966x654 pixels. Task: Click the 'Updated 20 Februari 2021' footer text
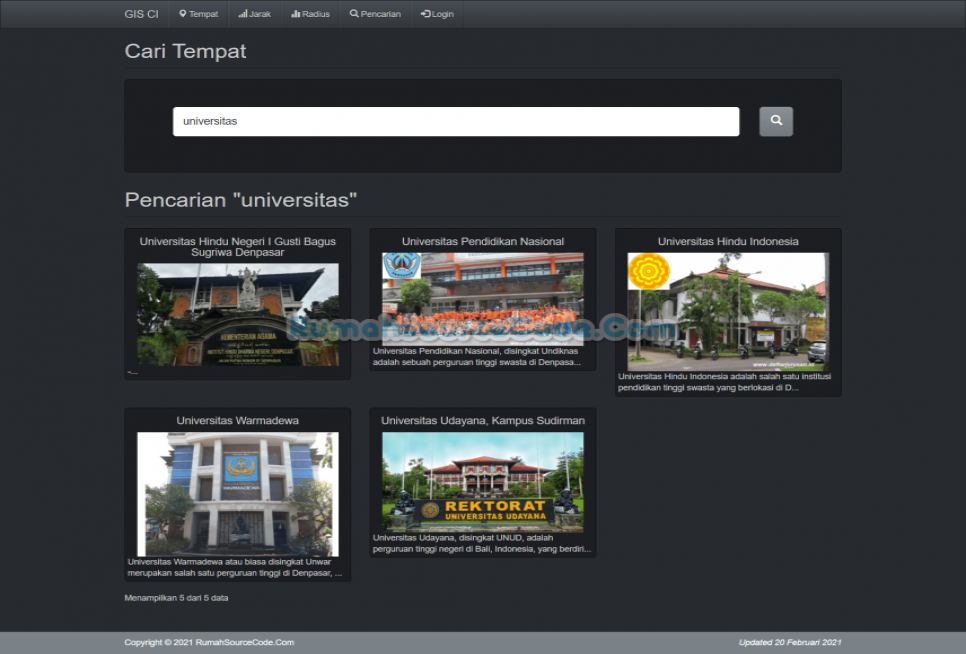[790, 642]
